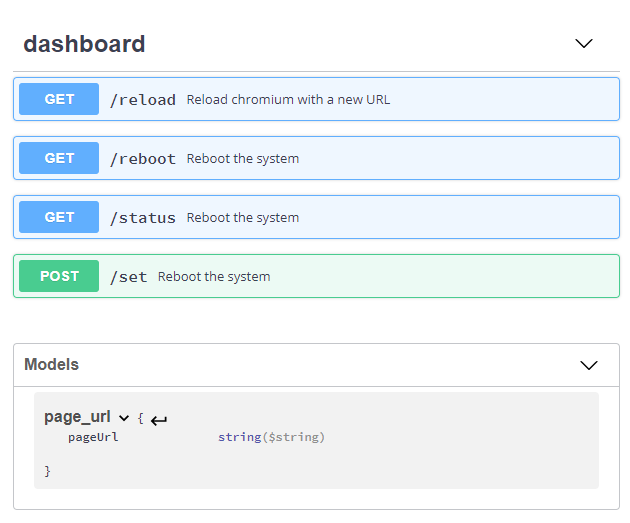
Task: Click the GET badge for /reload
Action: 59,99
